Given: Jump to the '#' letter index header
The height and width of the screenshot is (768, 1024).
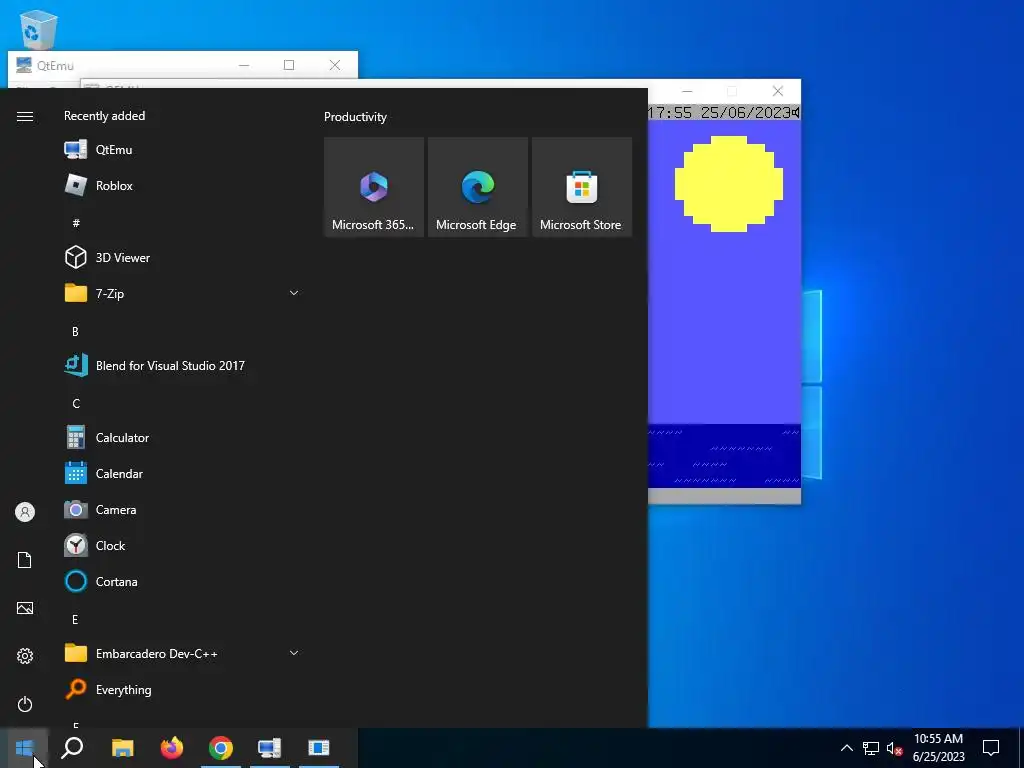Looking at the screenshot, I should tap(76, 223).
